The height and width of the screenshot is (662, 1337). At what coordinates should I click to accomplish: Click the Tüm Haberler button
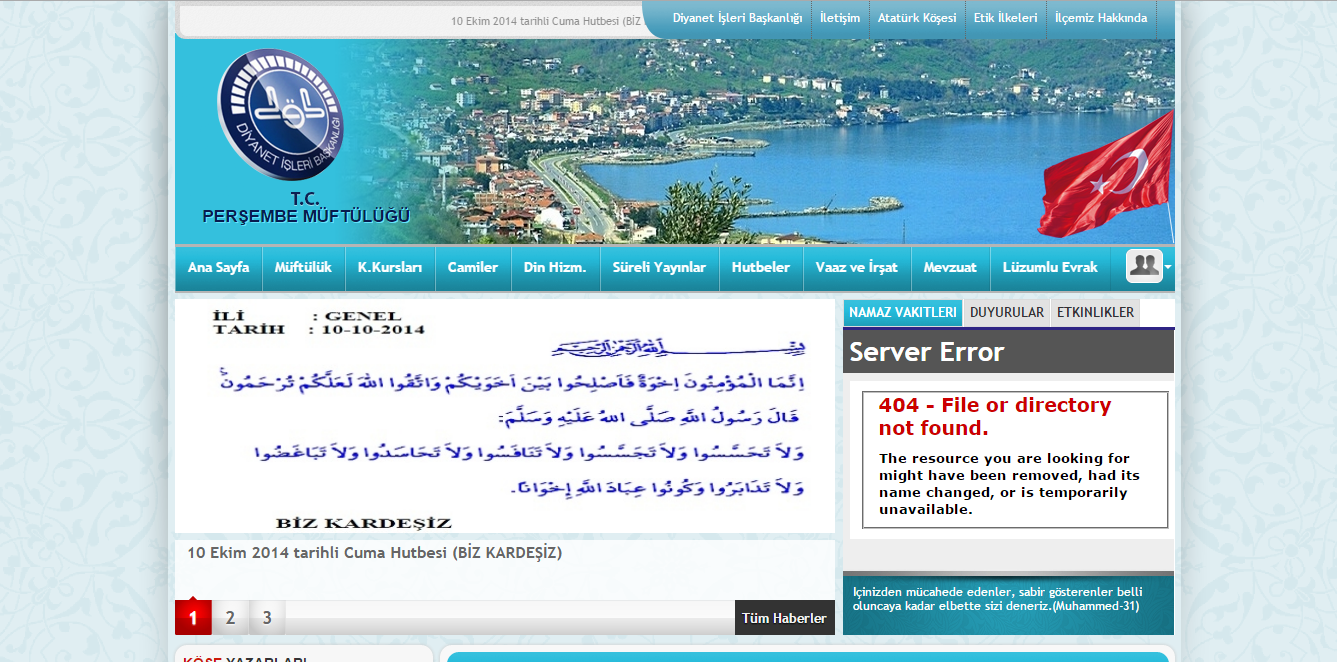point(784,618)
